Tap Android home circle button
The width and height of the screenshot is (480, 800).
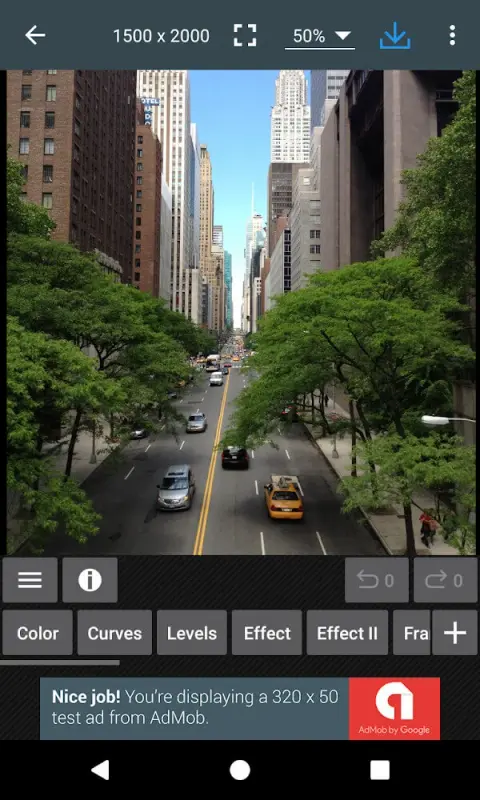coord(240,770)
